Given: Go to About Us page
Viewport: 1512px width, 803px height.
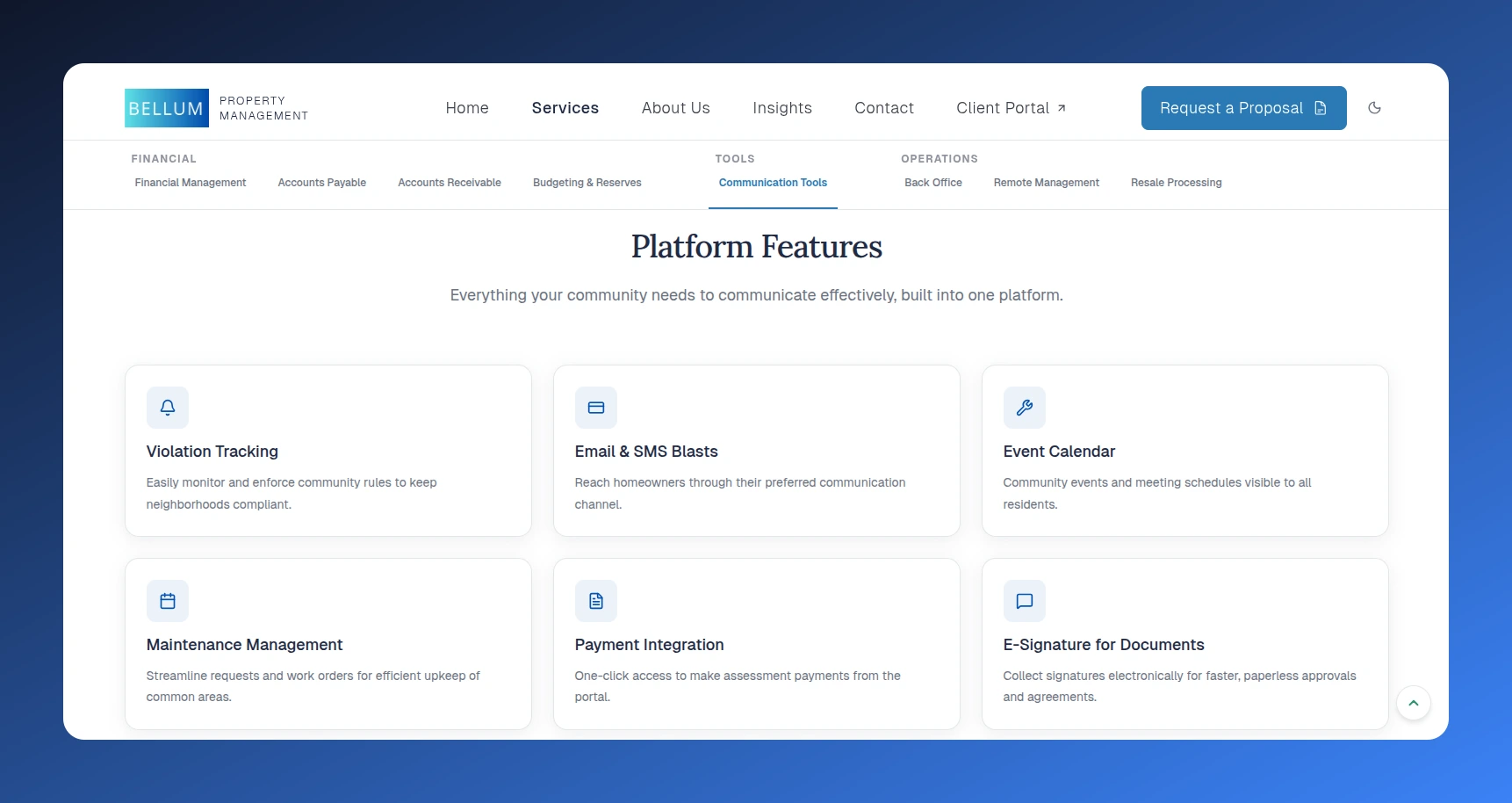Looking at the screenshot, I should (x=676, y=108).
